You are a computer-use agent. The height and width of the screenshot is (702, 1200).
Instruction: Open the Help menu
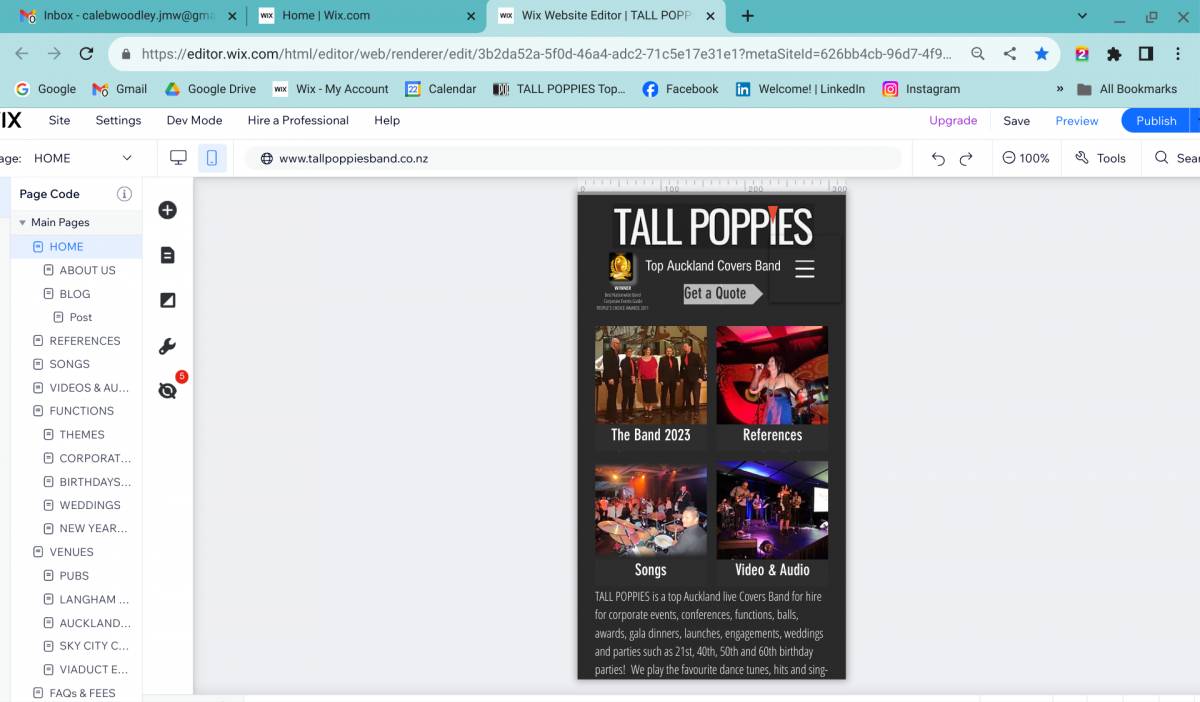click(387, 120)
